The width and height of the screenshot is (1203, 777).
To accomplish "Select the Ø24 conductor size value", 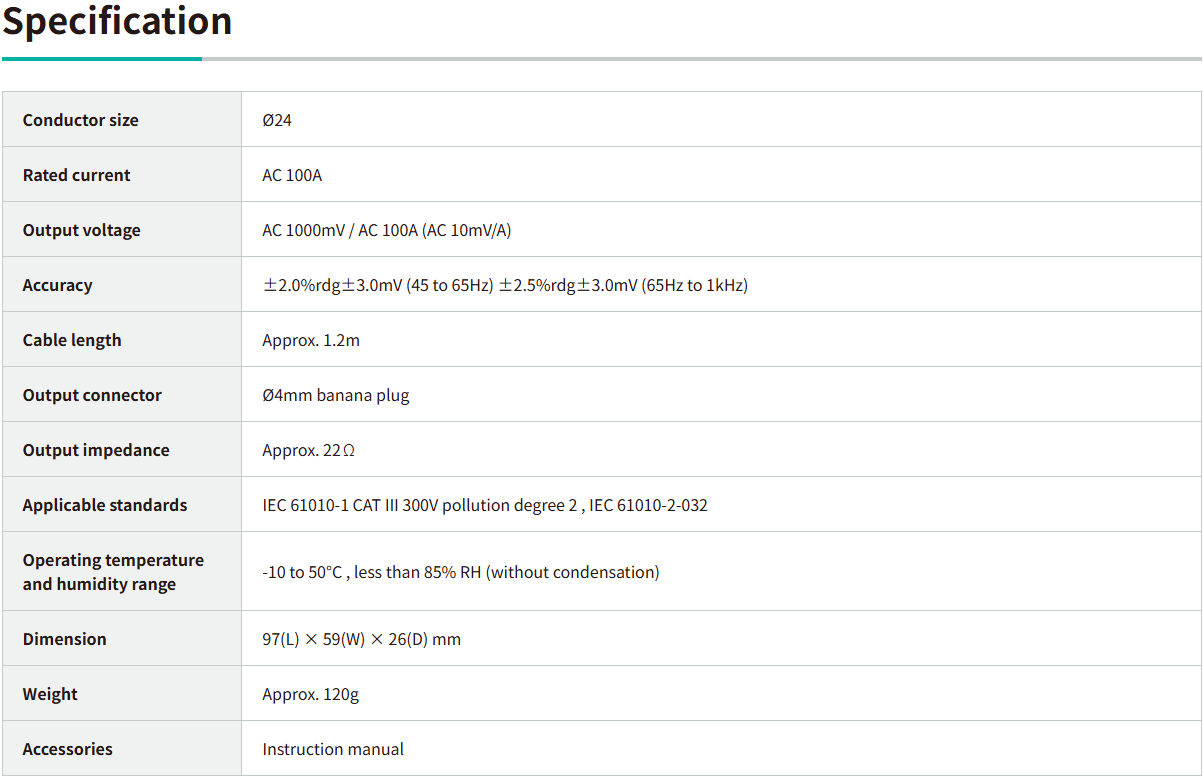I will 277,120.
